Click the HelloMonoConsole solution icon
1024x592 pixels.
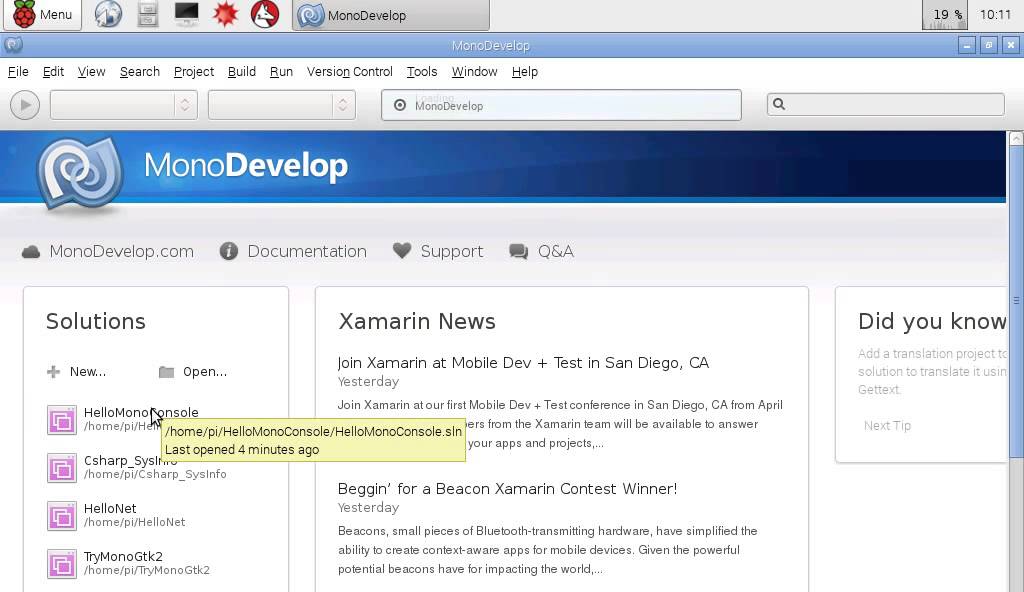tap(61, 420)
